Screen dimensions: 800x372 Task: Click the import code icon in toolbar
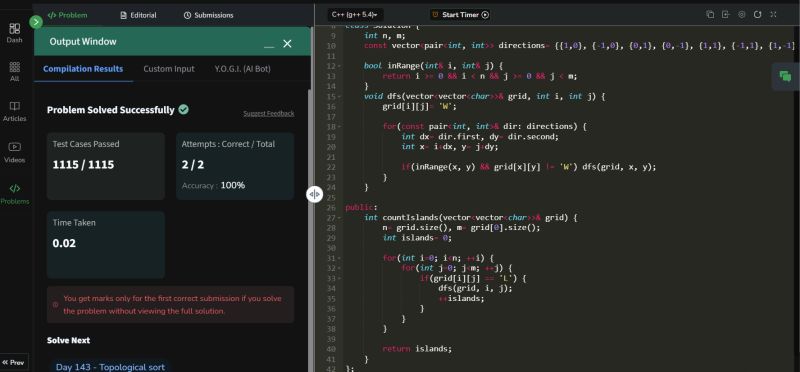(726, 15)
